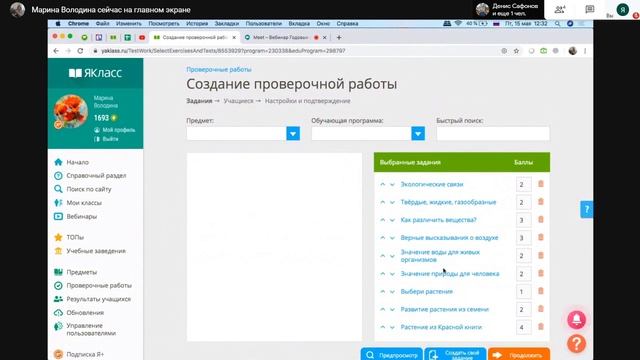Move Твёрдые, жидкие, газообразные task up

point(382,202)
